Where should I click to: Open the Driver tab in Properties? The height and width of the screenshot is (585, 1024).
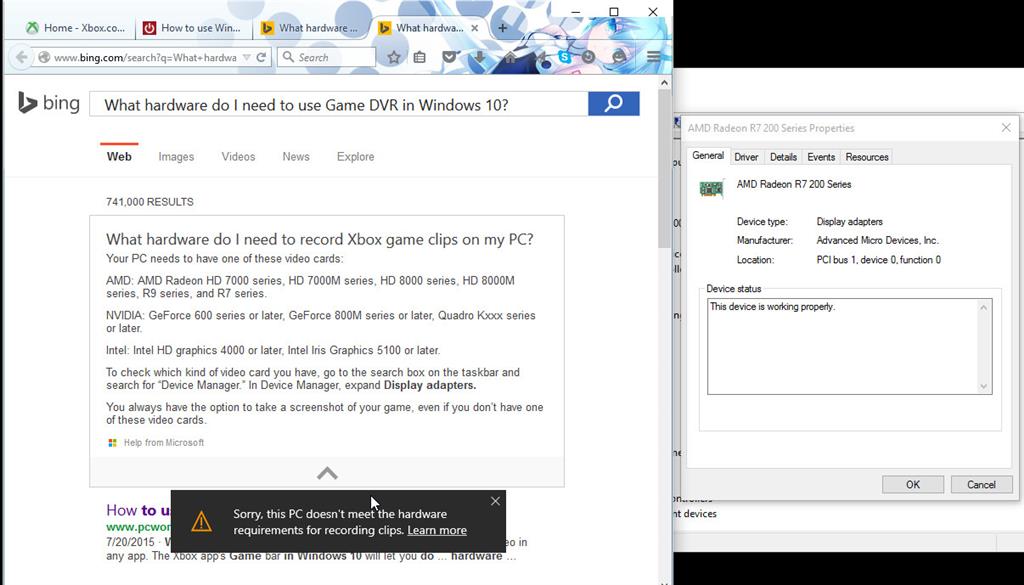746,157
